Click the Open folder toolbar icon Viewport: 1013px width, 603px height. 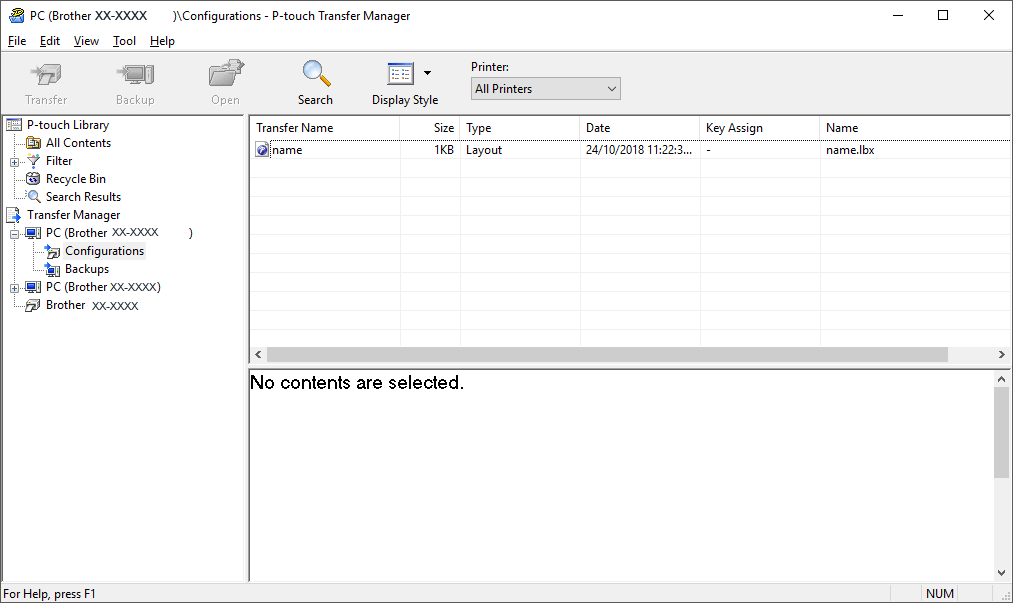click(x=225, y=74)
